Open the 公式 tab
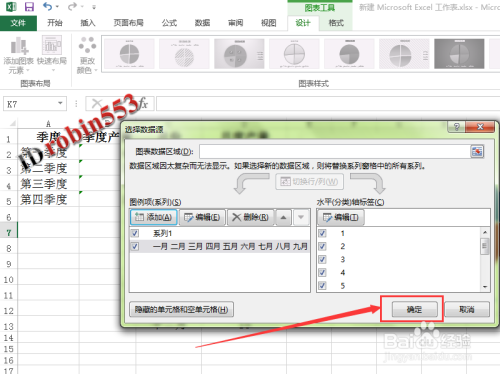This screenshot has width=500, height=374. point(169,23)
